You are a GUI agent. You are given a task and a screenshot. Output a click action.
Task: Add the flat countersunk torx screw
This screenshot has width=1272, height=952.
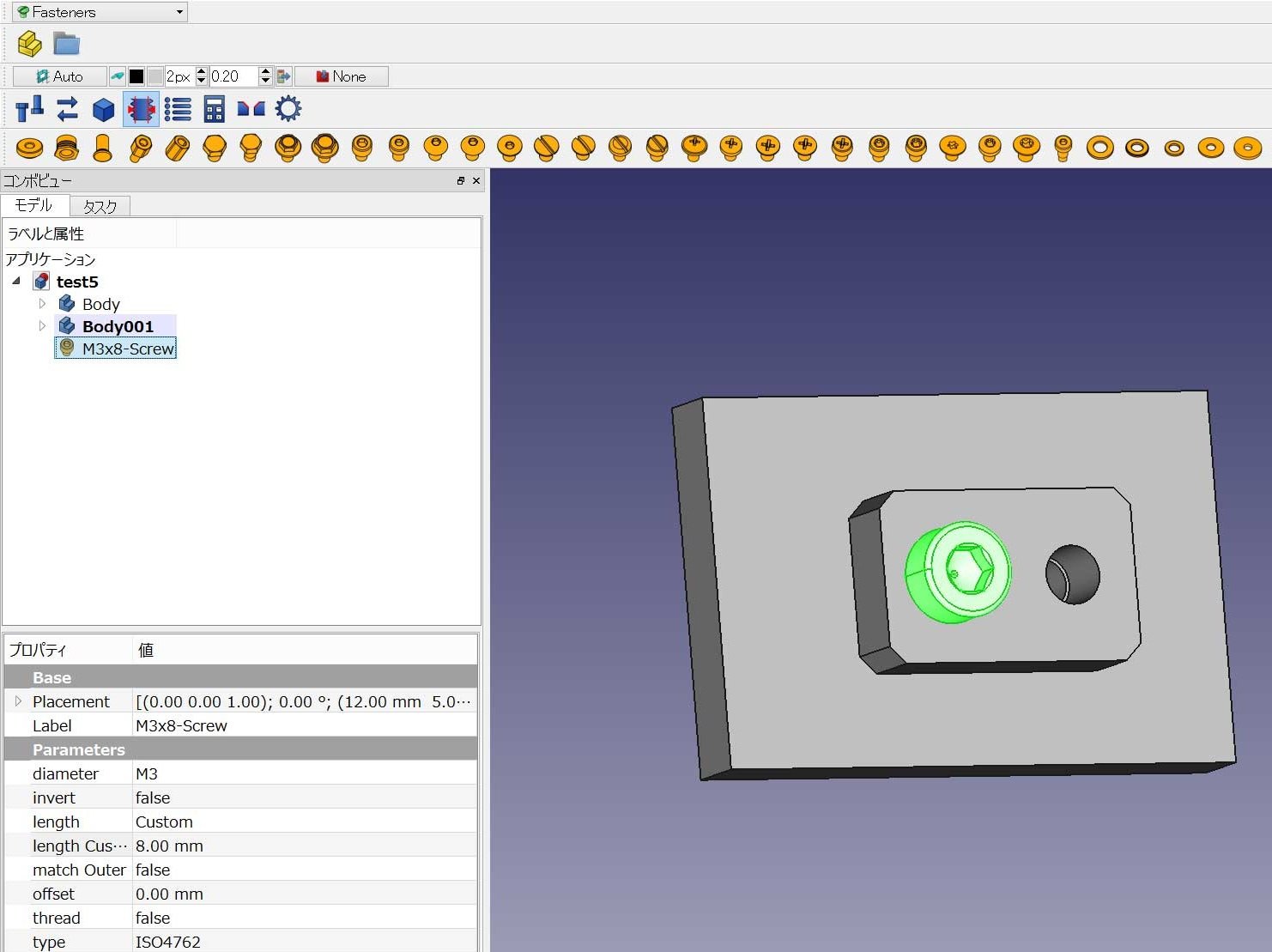(x=953, y=148)
